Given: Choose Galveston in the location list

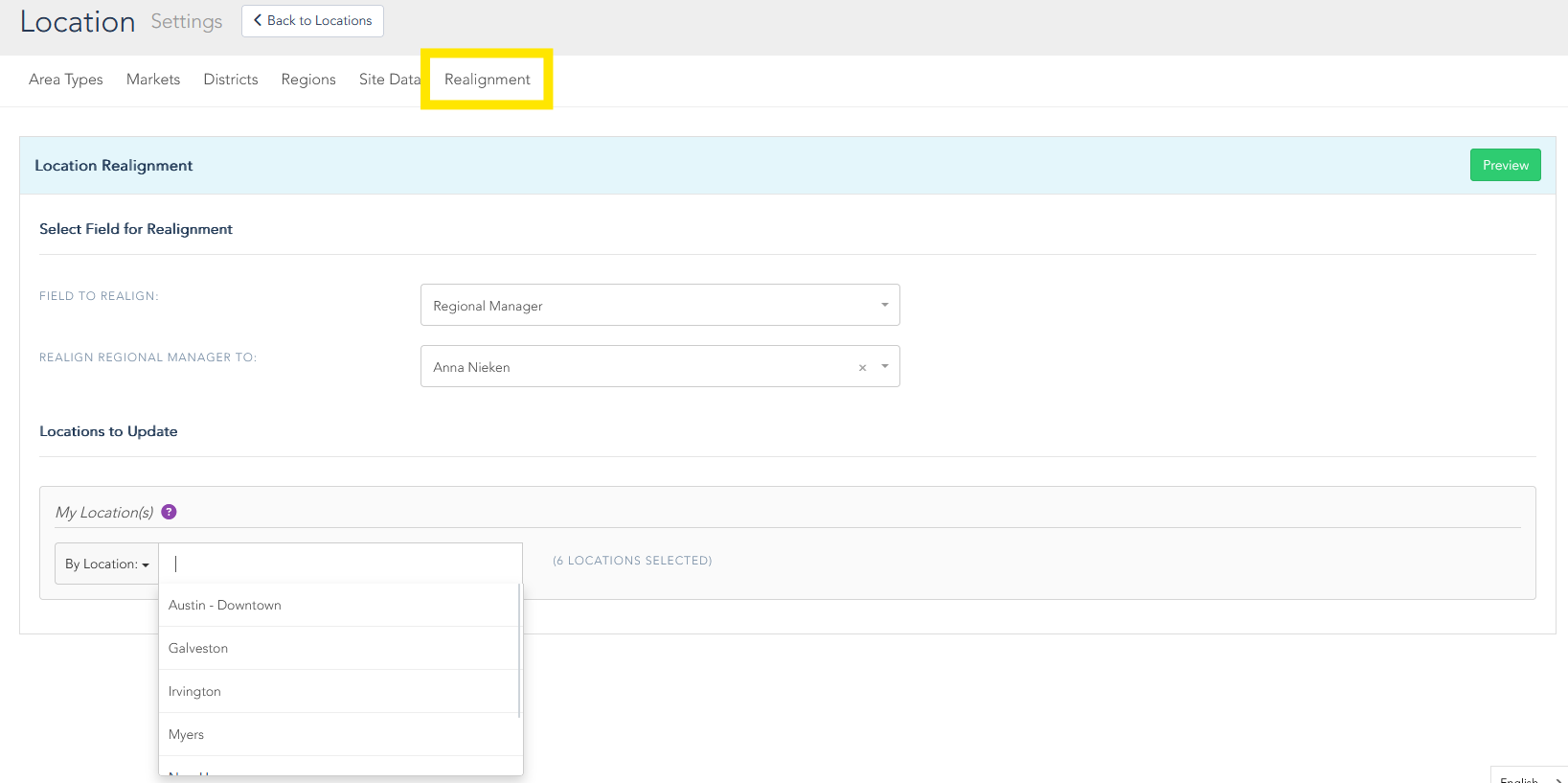Looking at the screenshot, I should click(198, 649).
